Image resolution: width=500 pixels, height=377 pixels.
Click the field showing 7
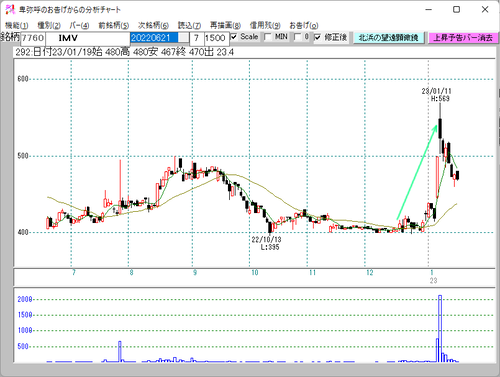[197, 38]
